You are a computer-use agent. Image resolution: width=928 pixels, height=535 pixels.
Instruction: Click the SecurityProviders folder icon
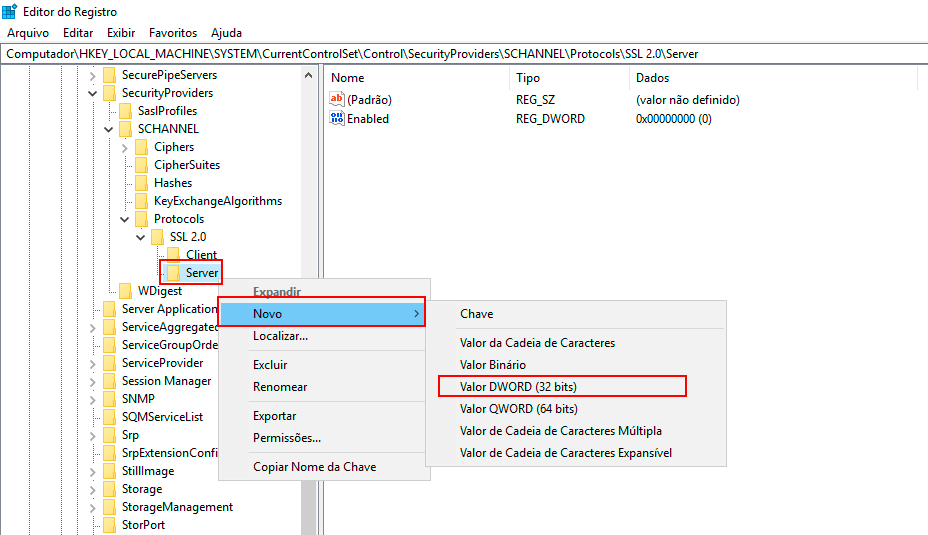coord(109,93)
